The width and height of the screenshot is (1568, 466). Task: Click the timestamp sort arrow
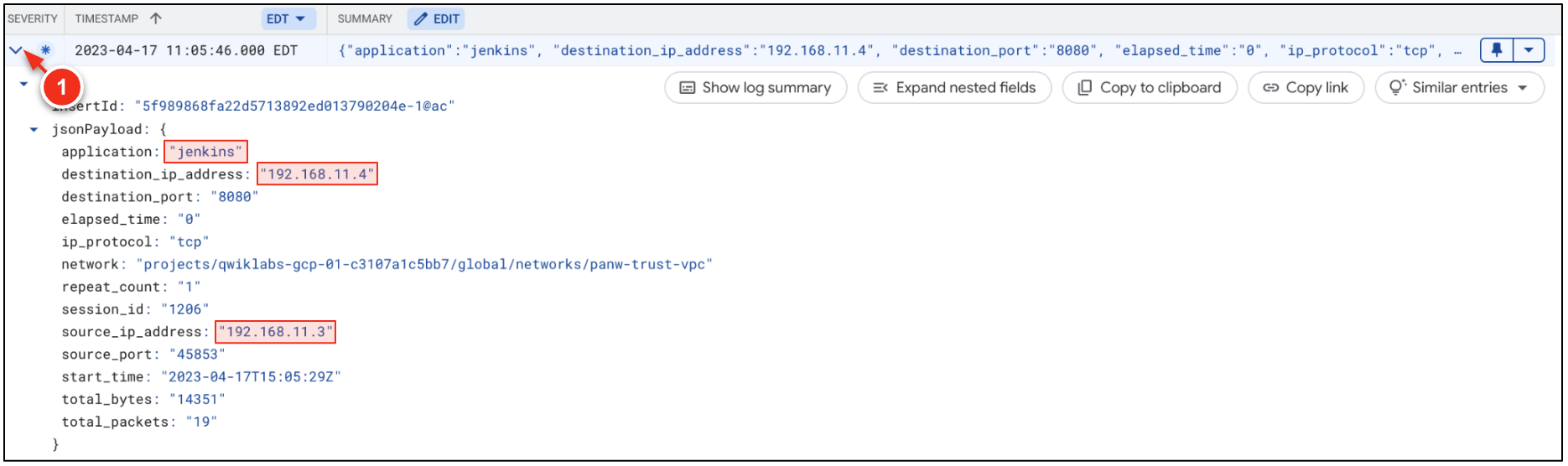click(x=156, y=18)
